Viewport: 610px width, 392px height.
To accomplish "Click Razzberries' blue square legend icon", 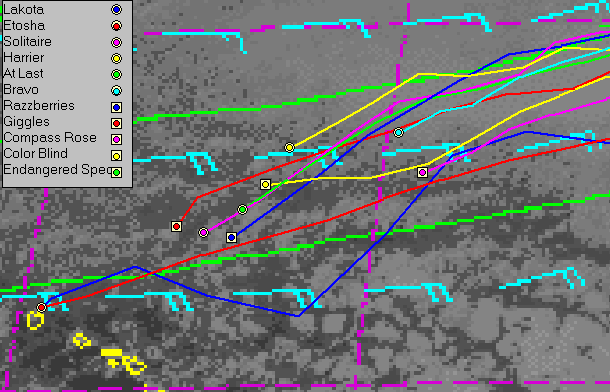I will coord(116,107).
